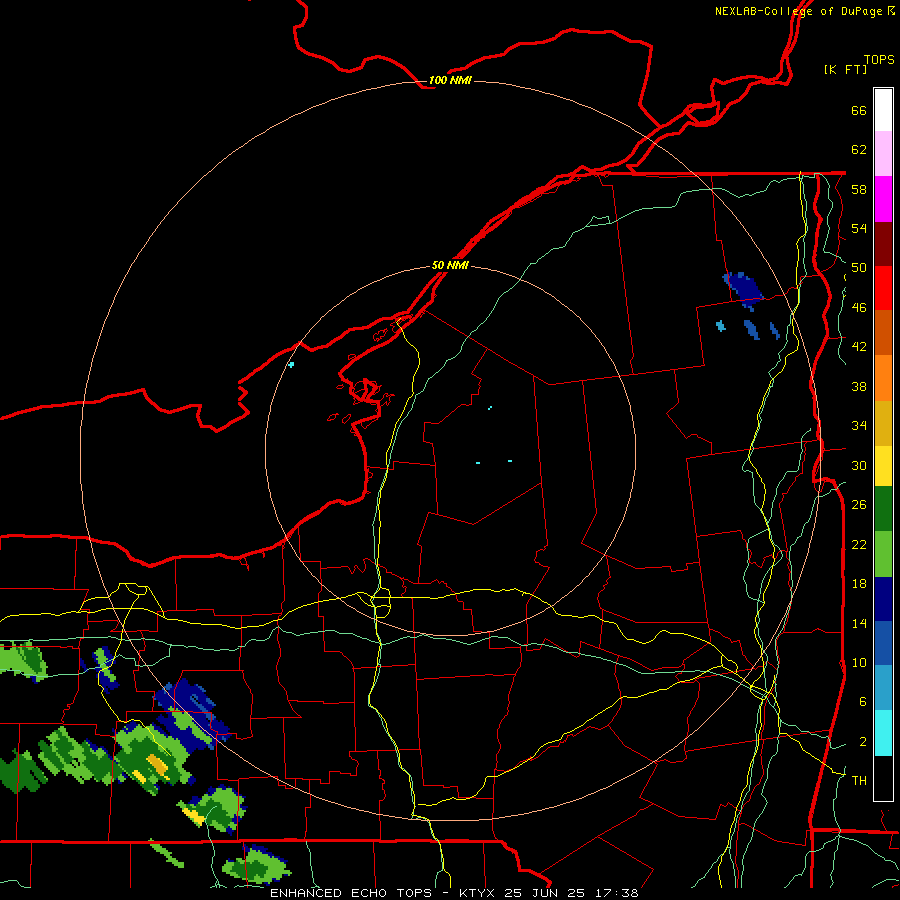Viewport: 900px width, 900px height.
Task: Click the medium blue legend swatch
Action: click(x=883, y=643)
